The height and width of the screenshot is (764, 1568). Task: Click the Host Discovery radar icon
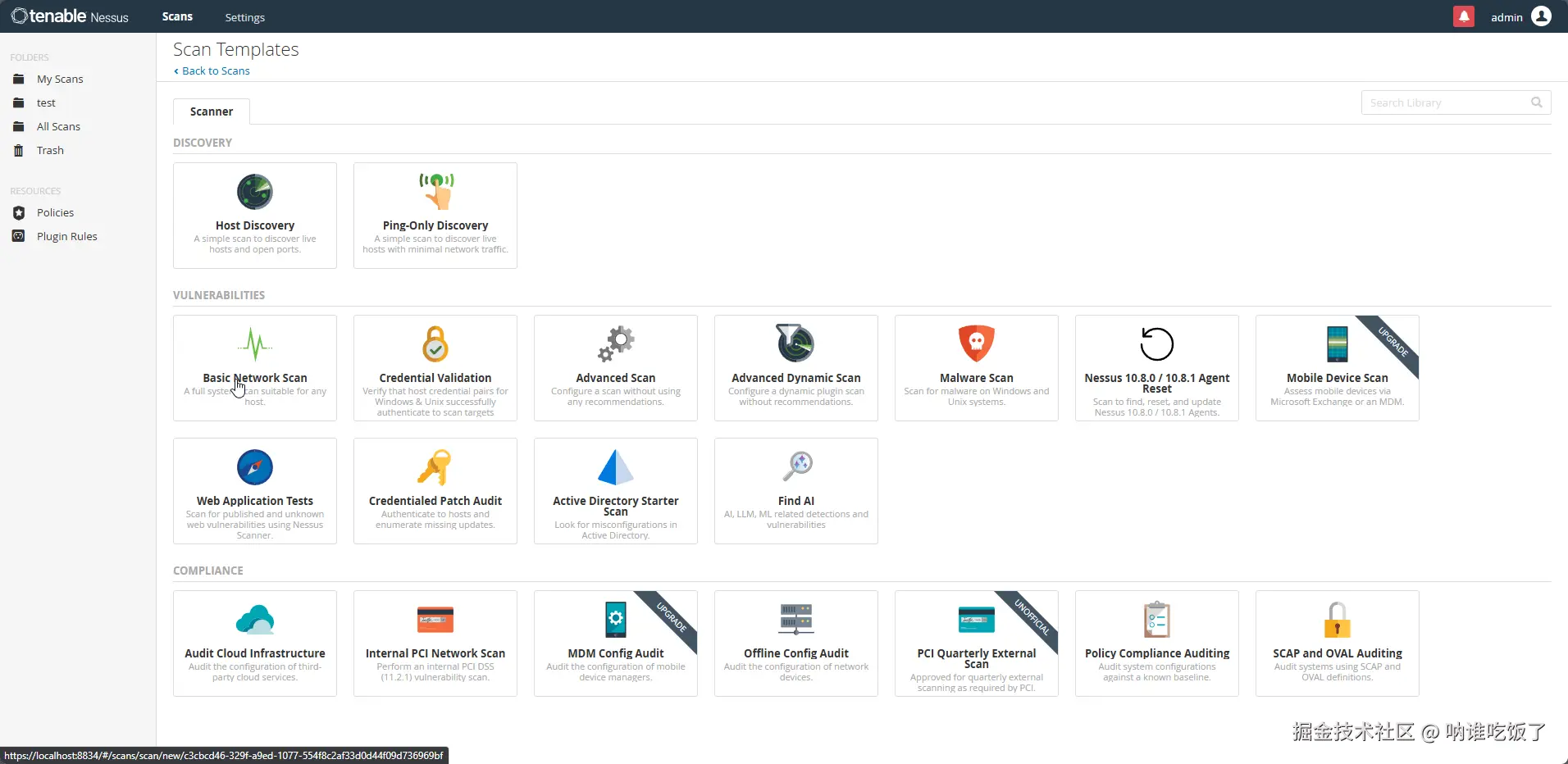pos(255,193)
